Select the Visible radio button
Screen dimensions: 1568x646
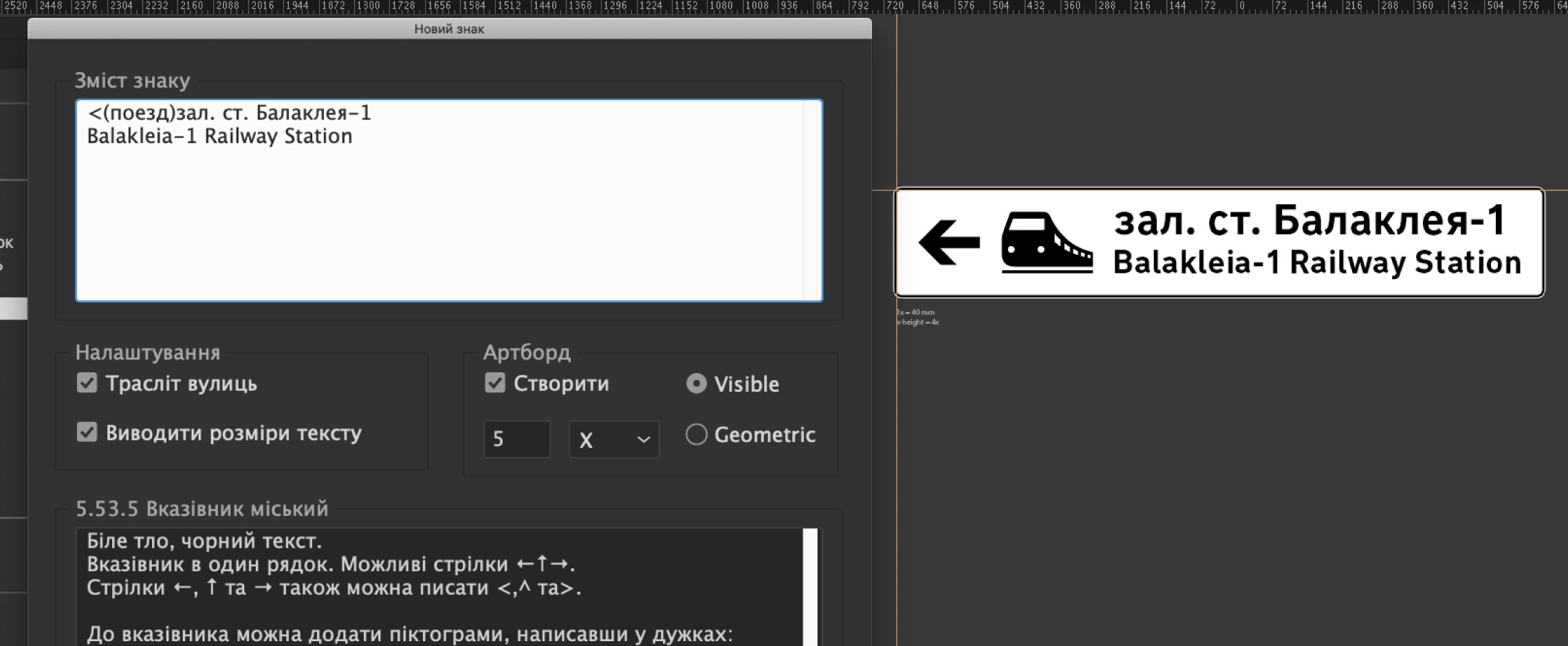tap(696, 383)
